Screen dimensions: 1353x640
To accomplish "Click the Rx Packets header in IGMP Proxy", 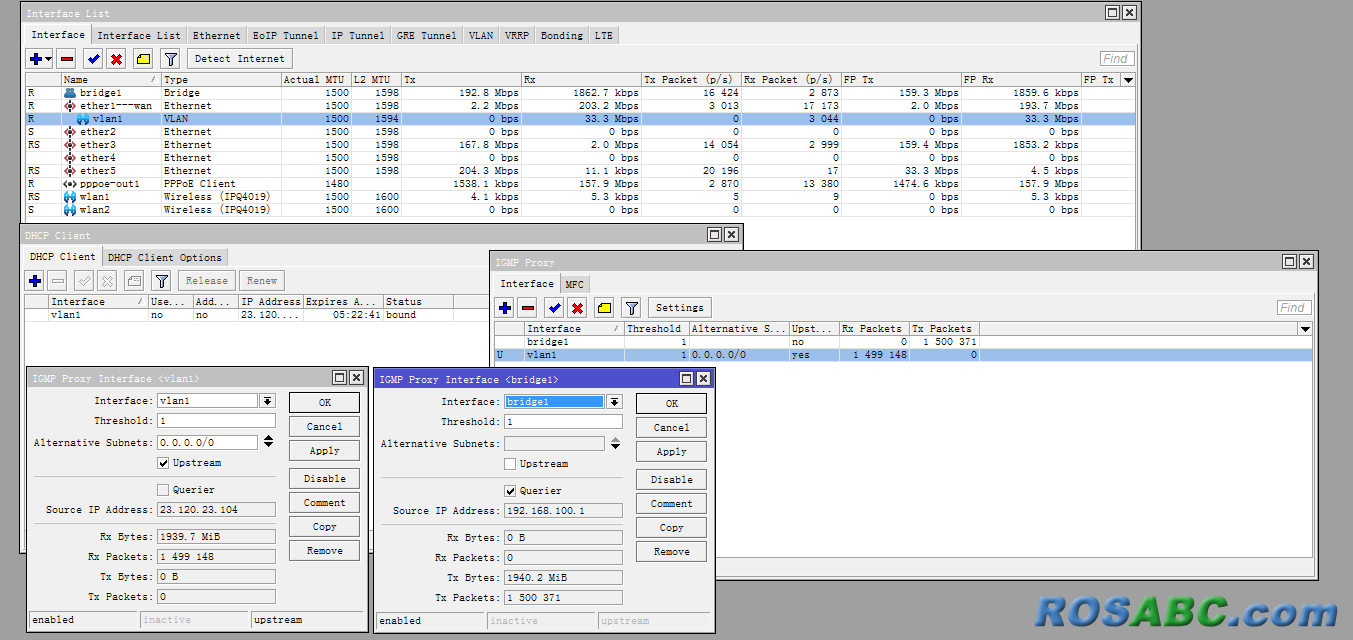I will (x=874, y=329).
